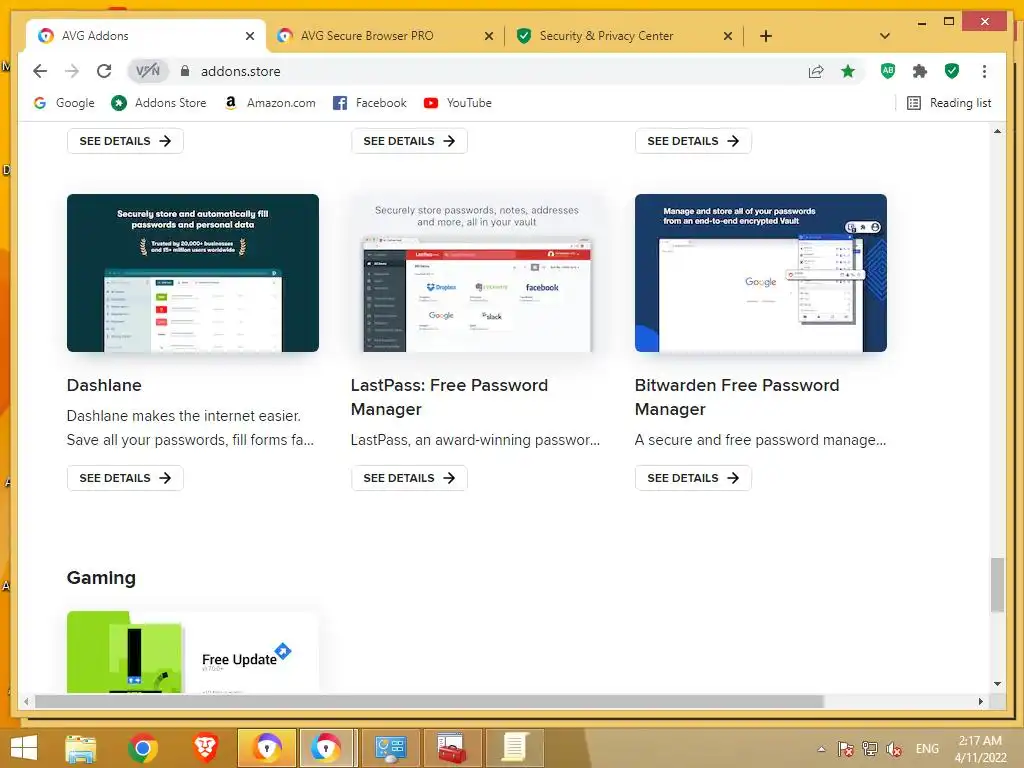Click the horizontal scrollbar thumb

tap(429, 701)
